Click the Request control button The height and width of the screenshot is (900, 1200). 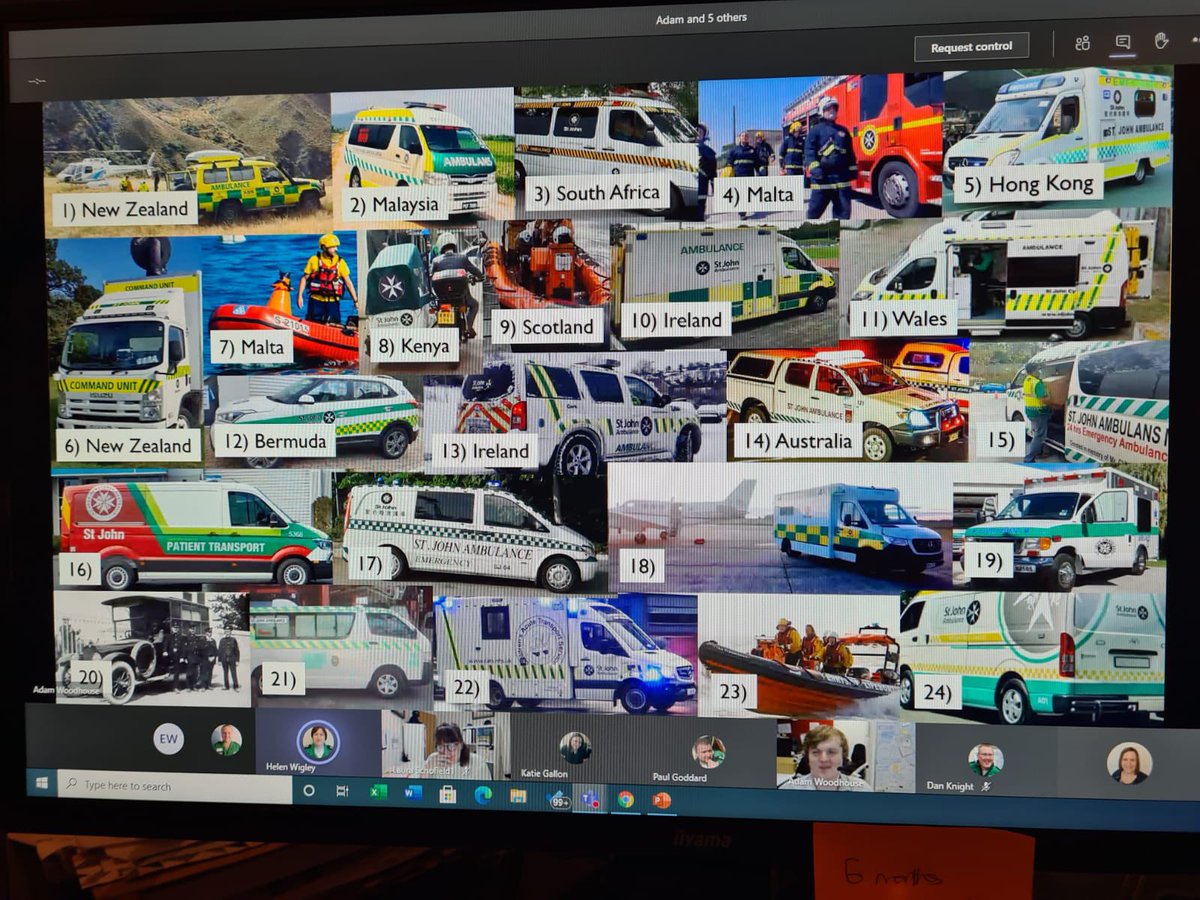coord(971,47)
